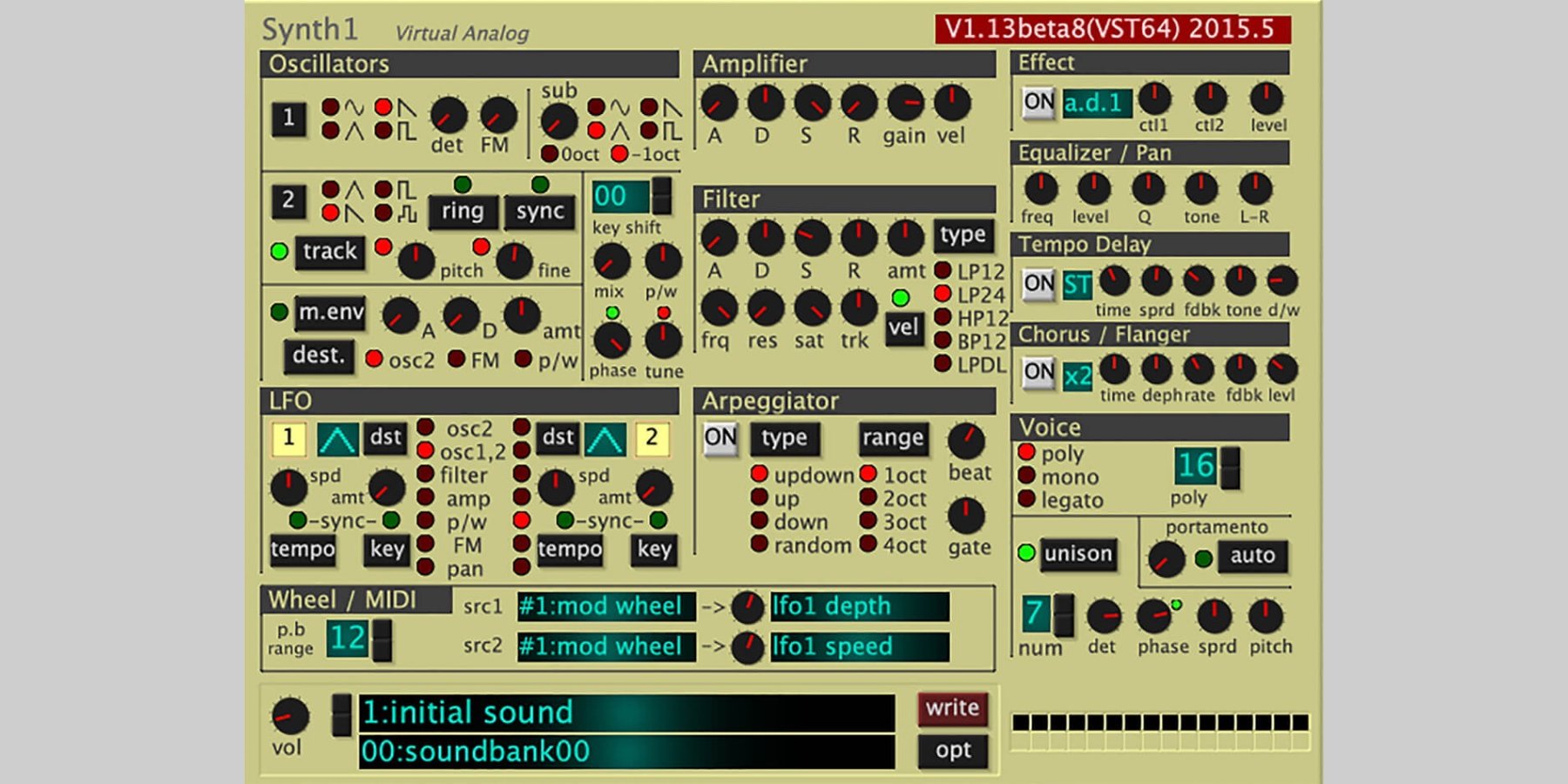Click the dest. selector in the m.env section
Screen dimensions: 1568x784
click(x=319, y=356)
